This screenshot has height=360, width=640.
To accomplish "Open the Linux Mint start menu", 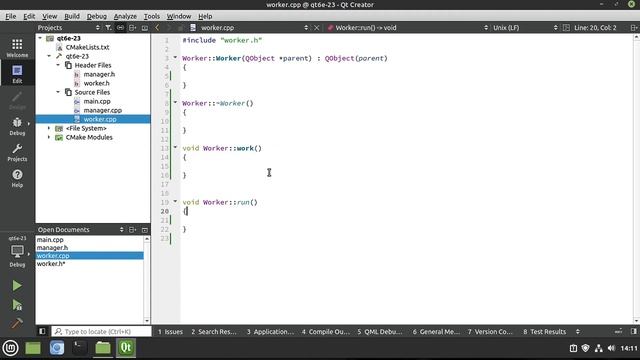I will (10, 348).
